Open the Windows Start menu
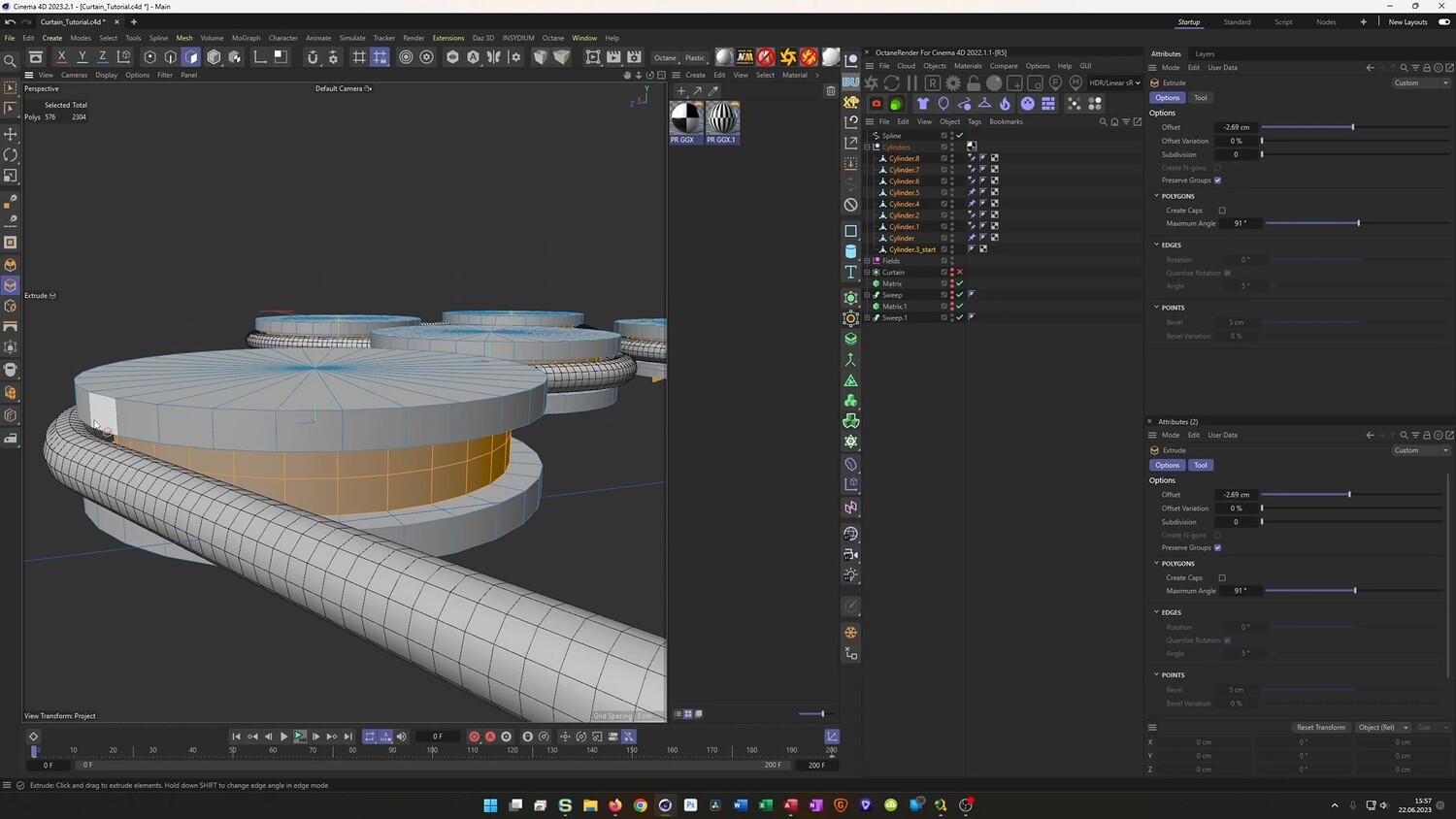 click(x=490, y=805)
